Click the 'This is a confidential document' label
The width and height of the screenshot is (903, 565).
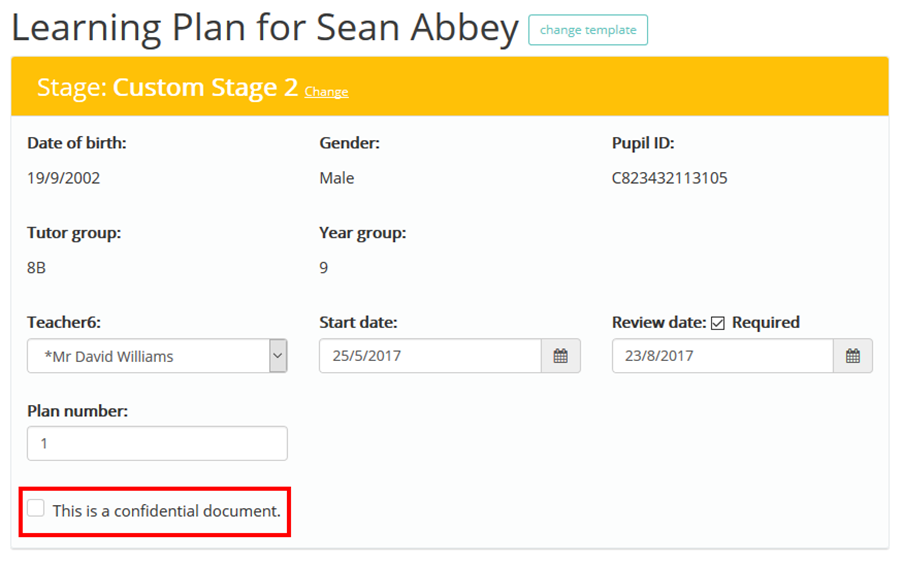[x=166, y=511]
